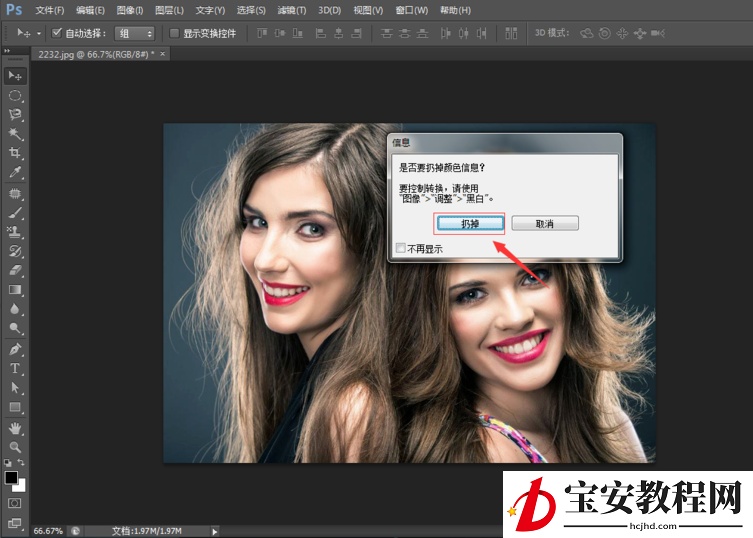Open the 图像(I) menu

pos(130,10)
